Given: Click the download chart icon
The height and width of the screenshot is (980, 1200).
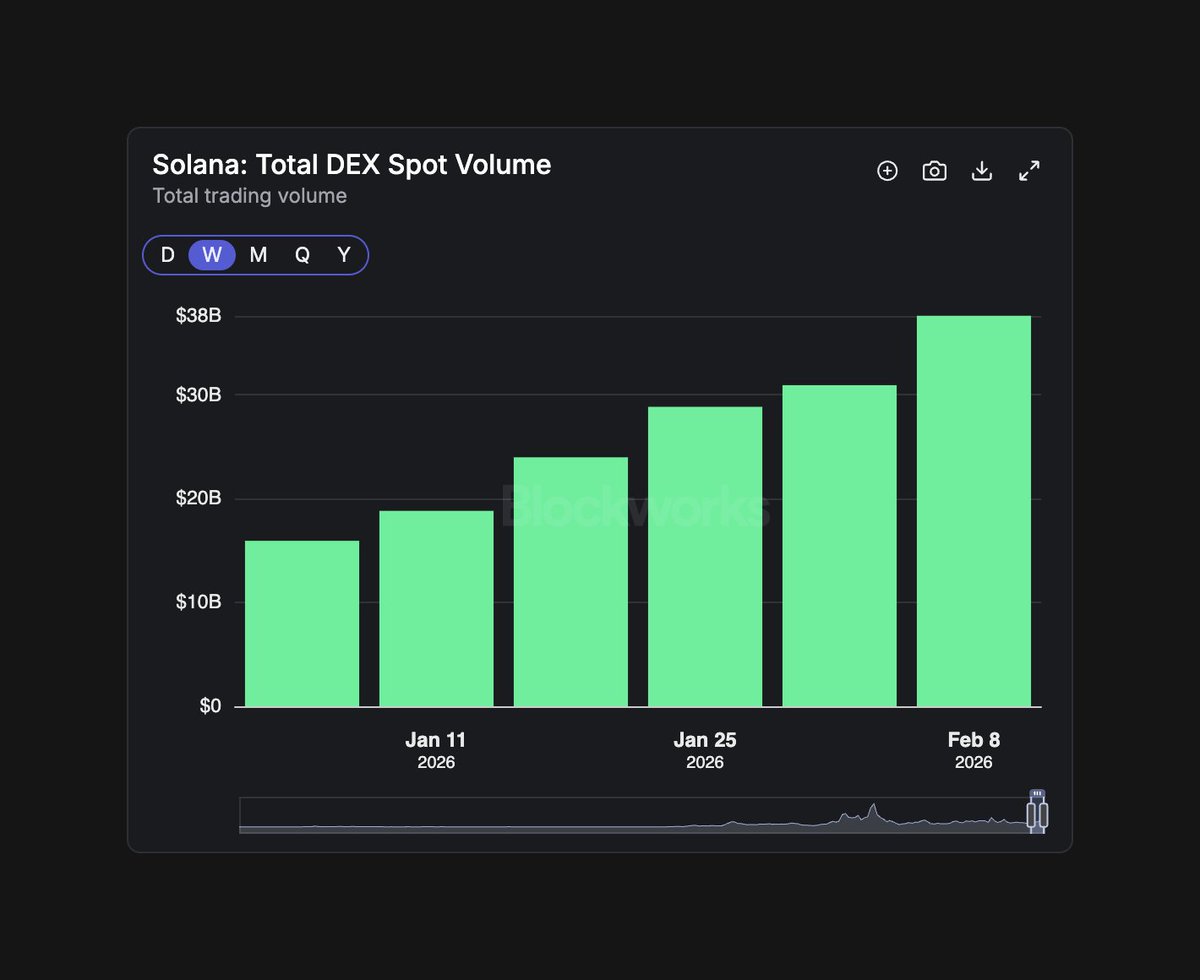Looking at the screenshot, I should point(982,171).
